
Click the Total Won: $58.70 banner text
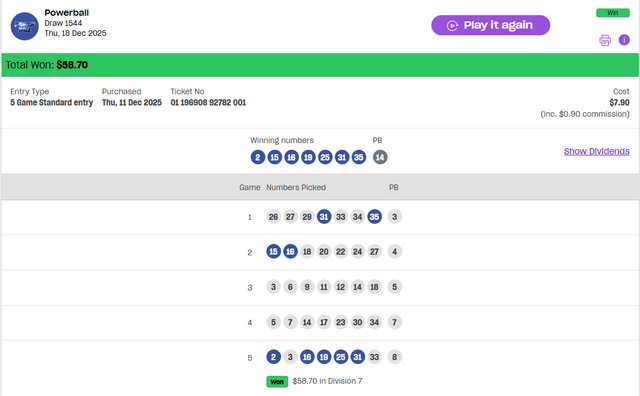pyautogui.click(x=47, y=65)
